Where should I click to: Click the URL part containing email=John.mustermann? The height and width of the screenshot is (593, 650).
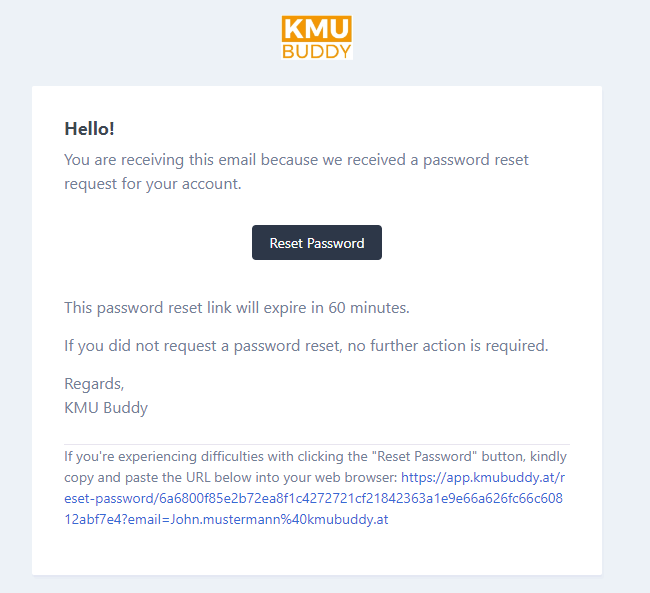(x=226, y=520)
